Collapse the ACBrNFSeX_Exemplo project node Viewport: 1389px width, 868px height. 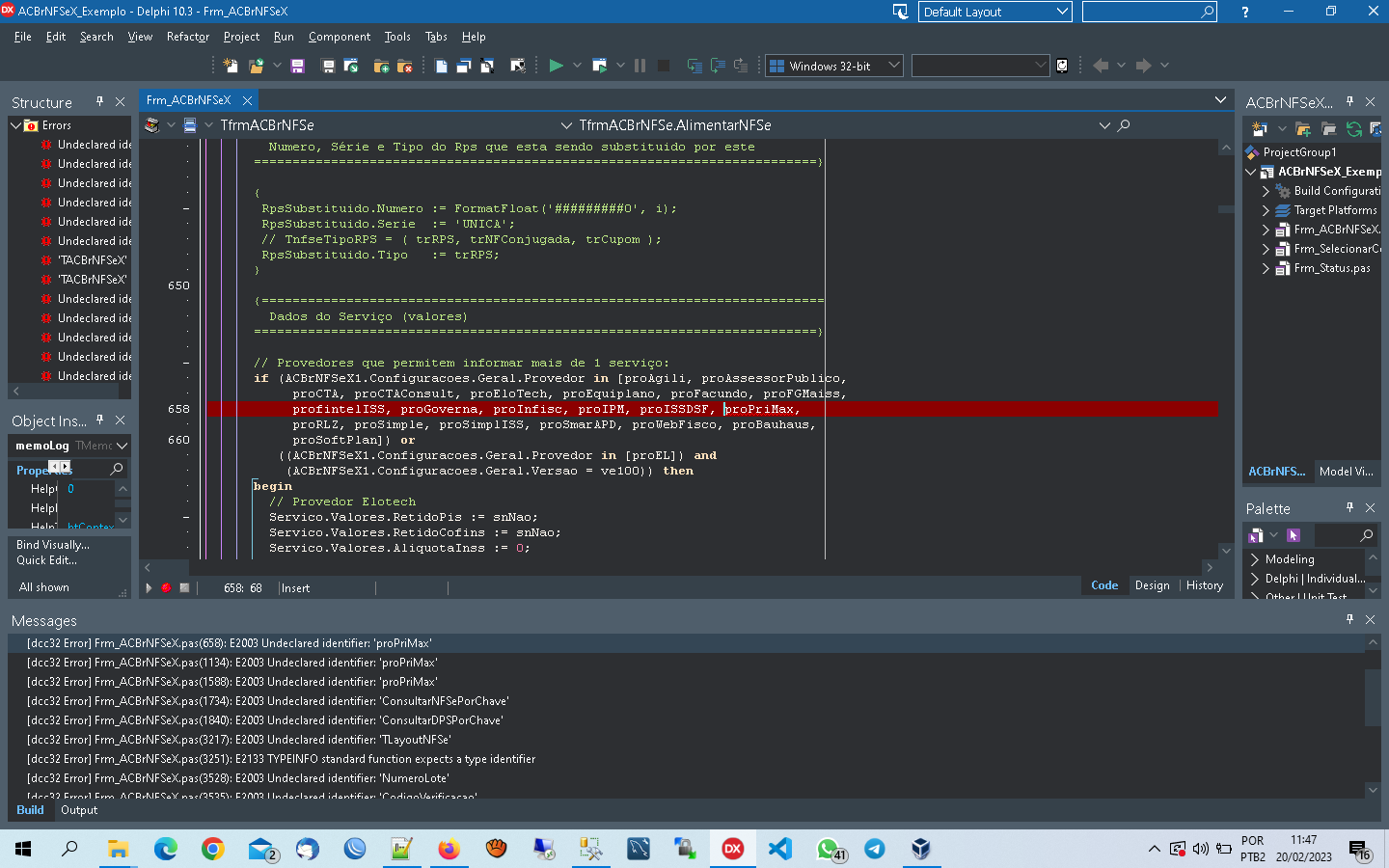[1251, 172]
